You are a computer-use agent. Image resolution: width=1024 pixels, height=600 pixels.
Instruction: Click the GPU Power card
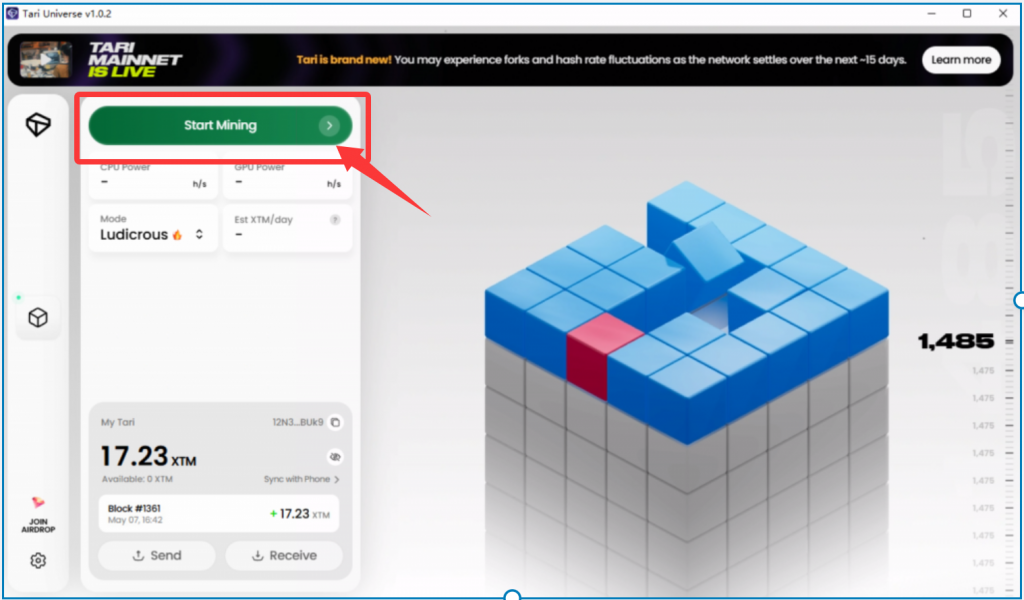point(287,176)
